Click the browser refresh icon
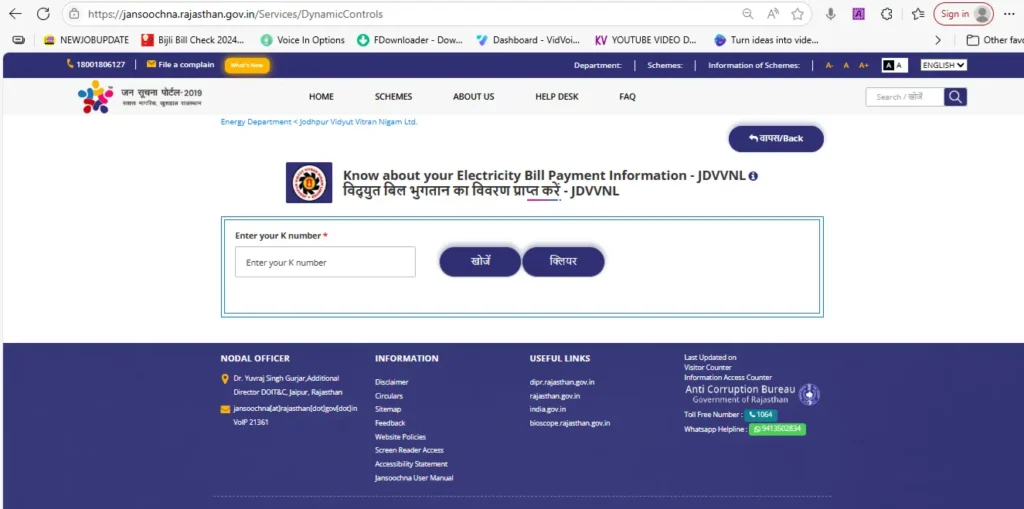Screen dimensions: 1024x509 click(43, 14)
